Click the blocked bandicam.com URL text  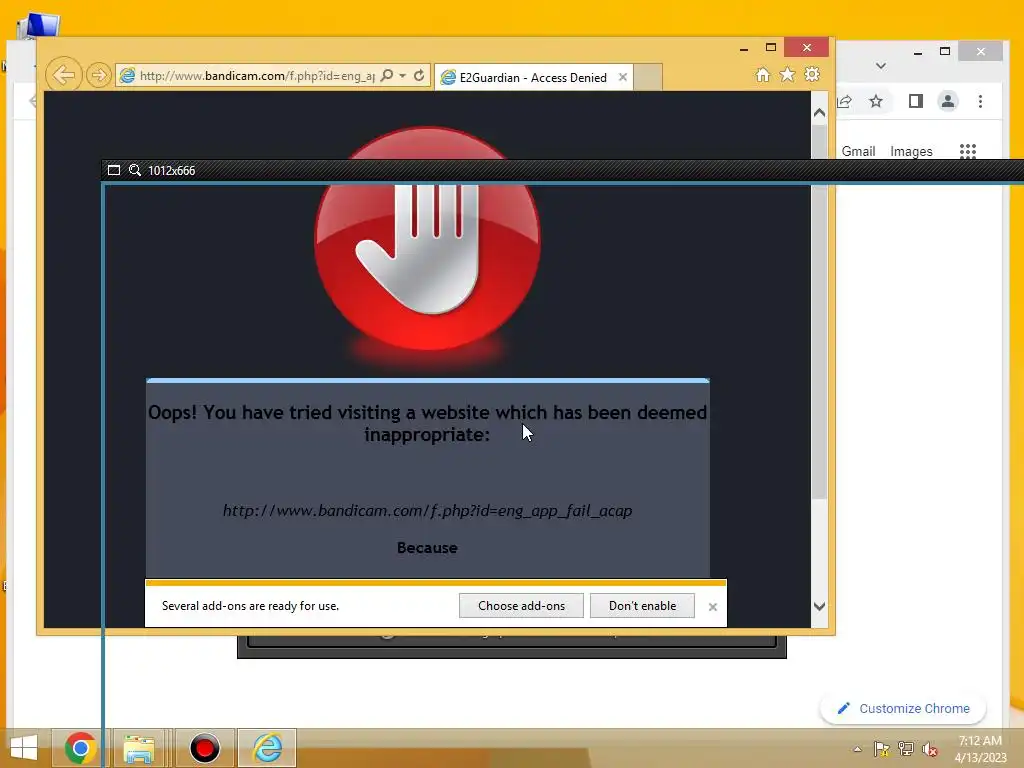pos(427,511)
